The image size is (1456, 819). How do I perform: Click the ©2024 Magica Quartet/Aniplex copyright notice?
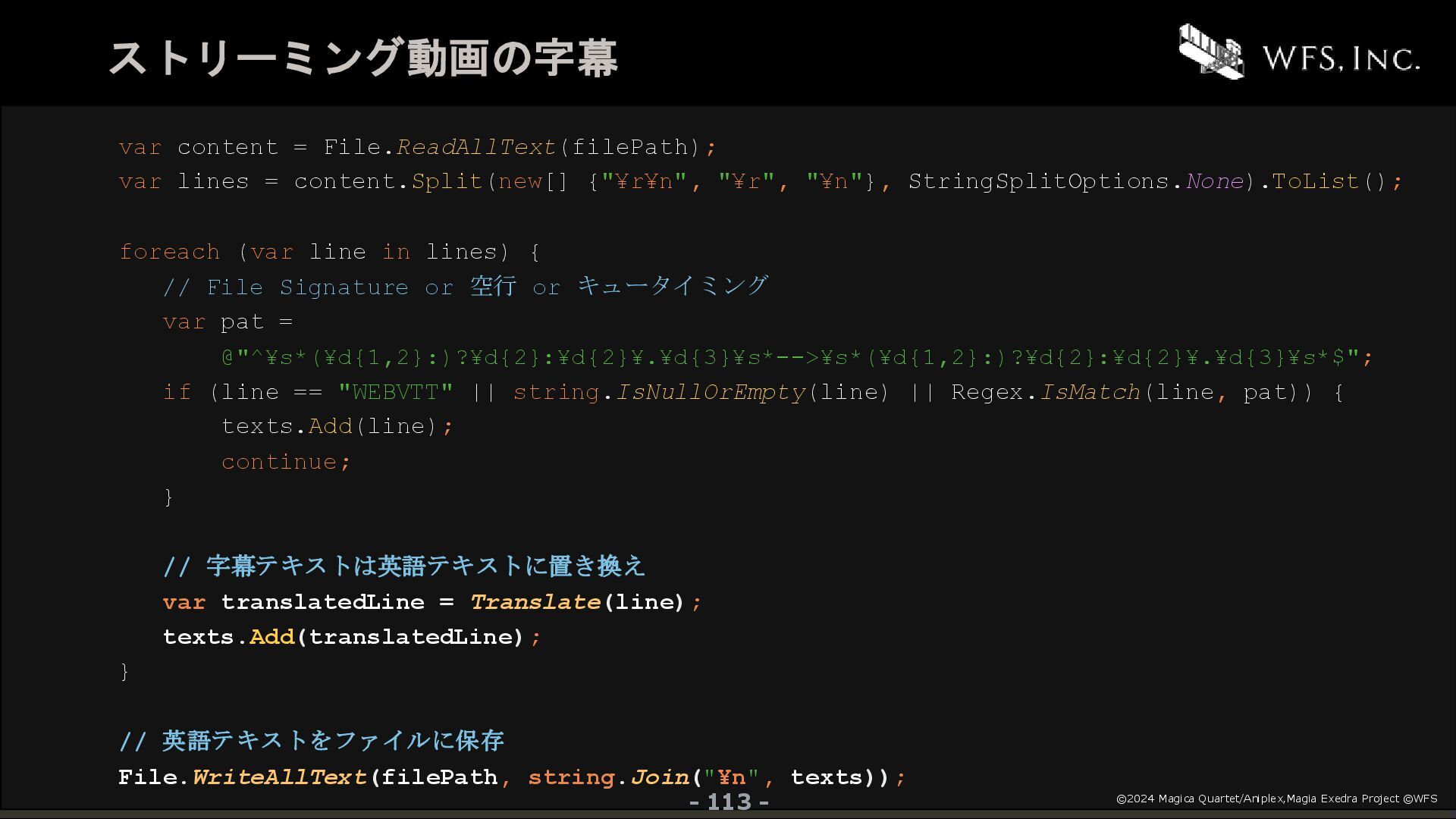[x=1276, y=799]
